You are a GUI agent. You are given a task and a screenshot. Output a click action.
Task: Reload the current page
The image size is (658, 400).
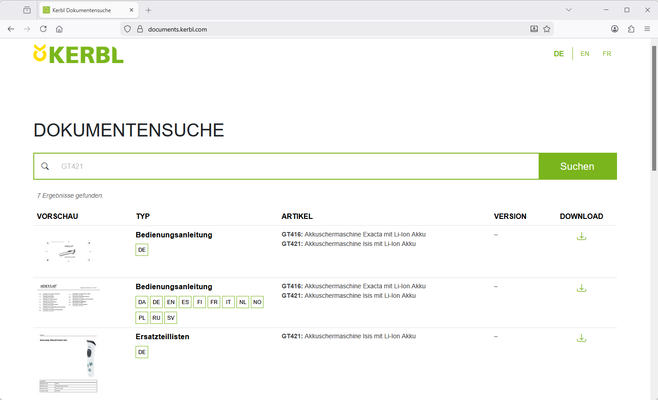43,29
